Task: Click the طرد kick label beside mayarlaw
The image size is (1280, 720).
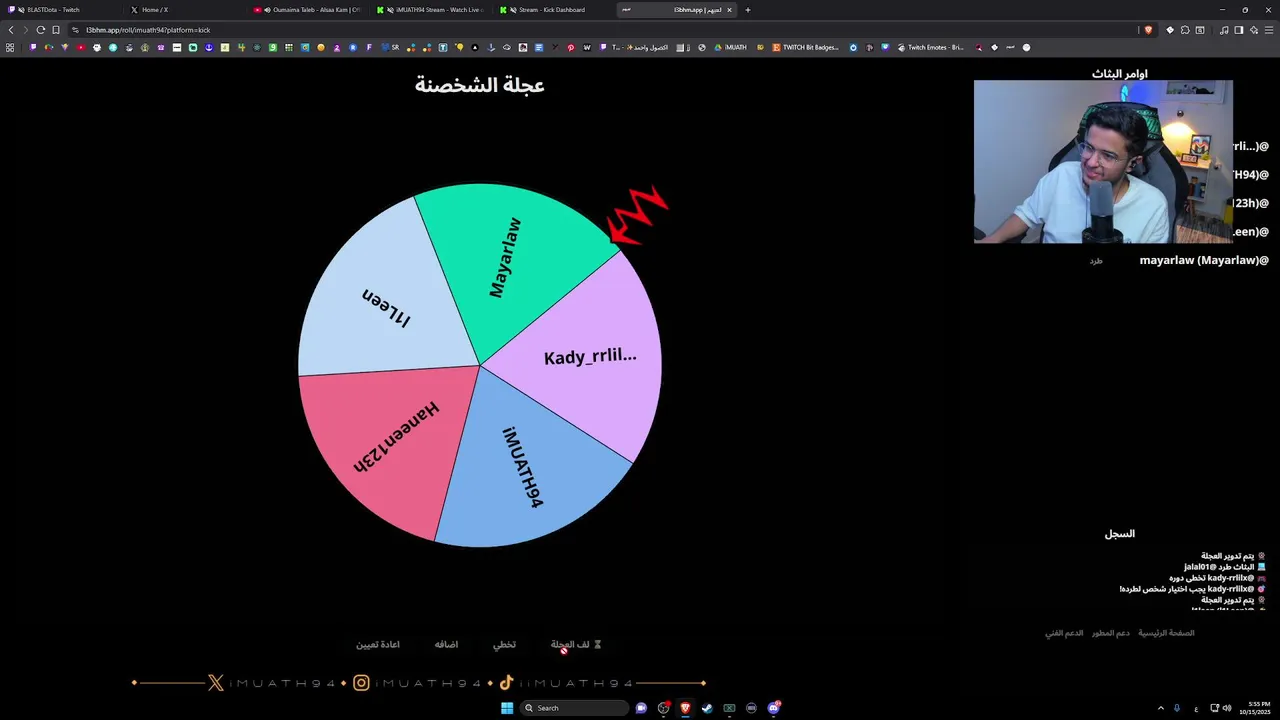Action: (x=1096, y=261)
